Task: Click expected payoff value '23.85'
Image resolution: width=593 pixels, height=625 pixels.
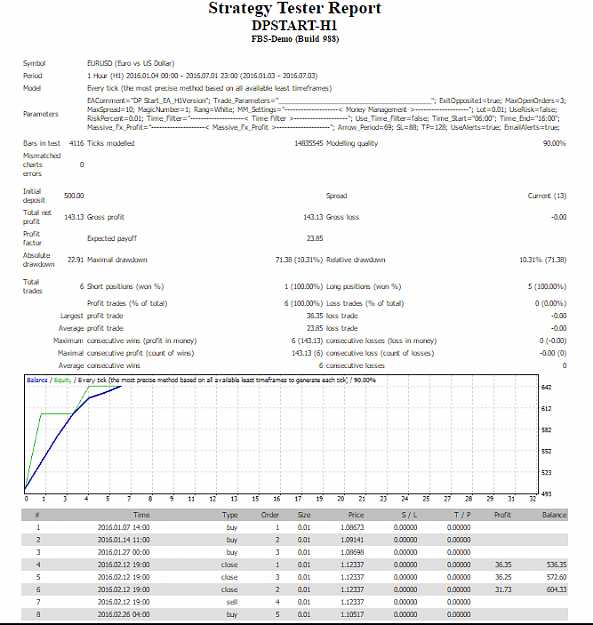Action: point(315,238)
